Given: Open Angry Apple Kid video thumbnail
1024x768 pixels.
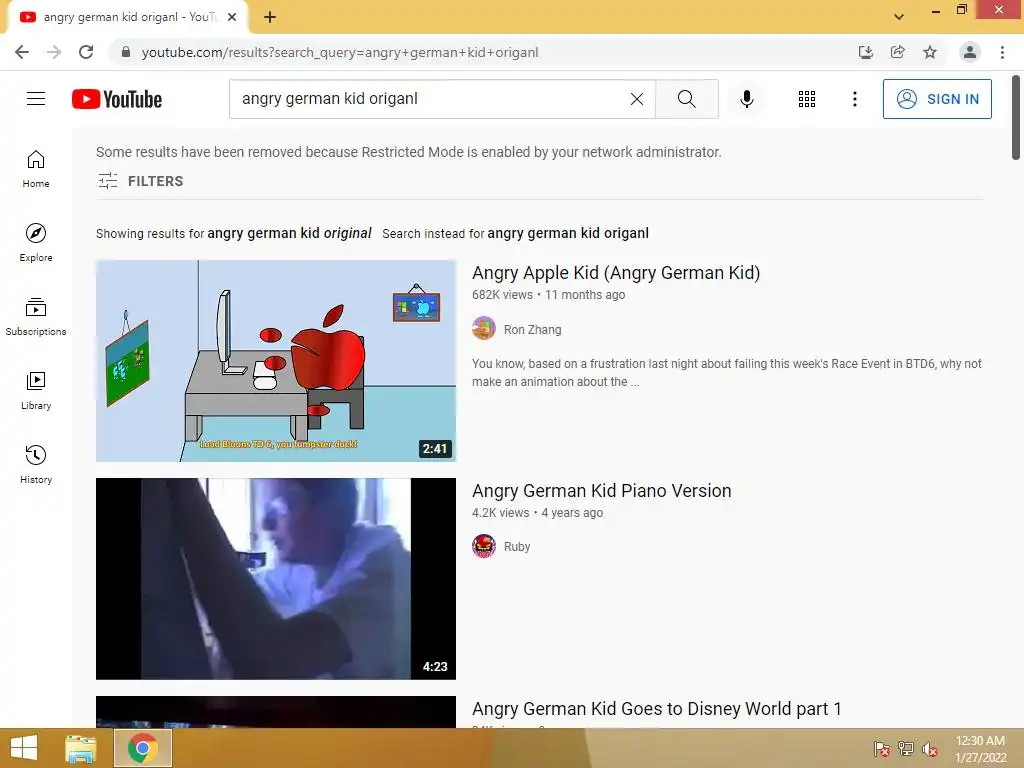Looking at the screenshot, I should click(276, 360).
